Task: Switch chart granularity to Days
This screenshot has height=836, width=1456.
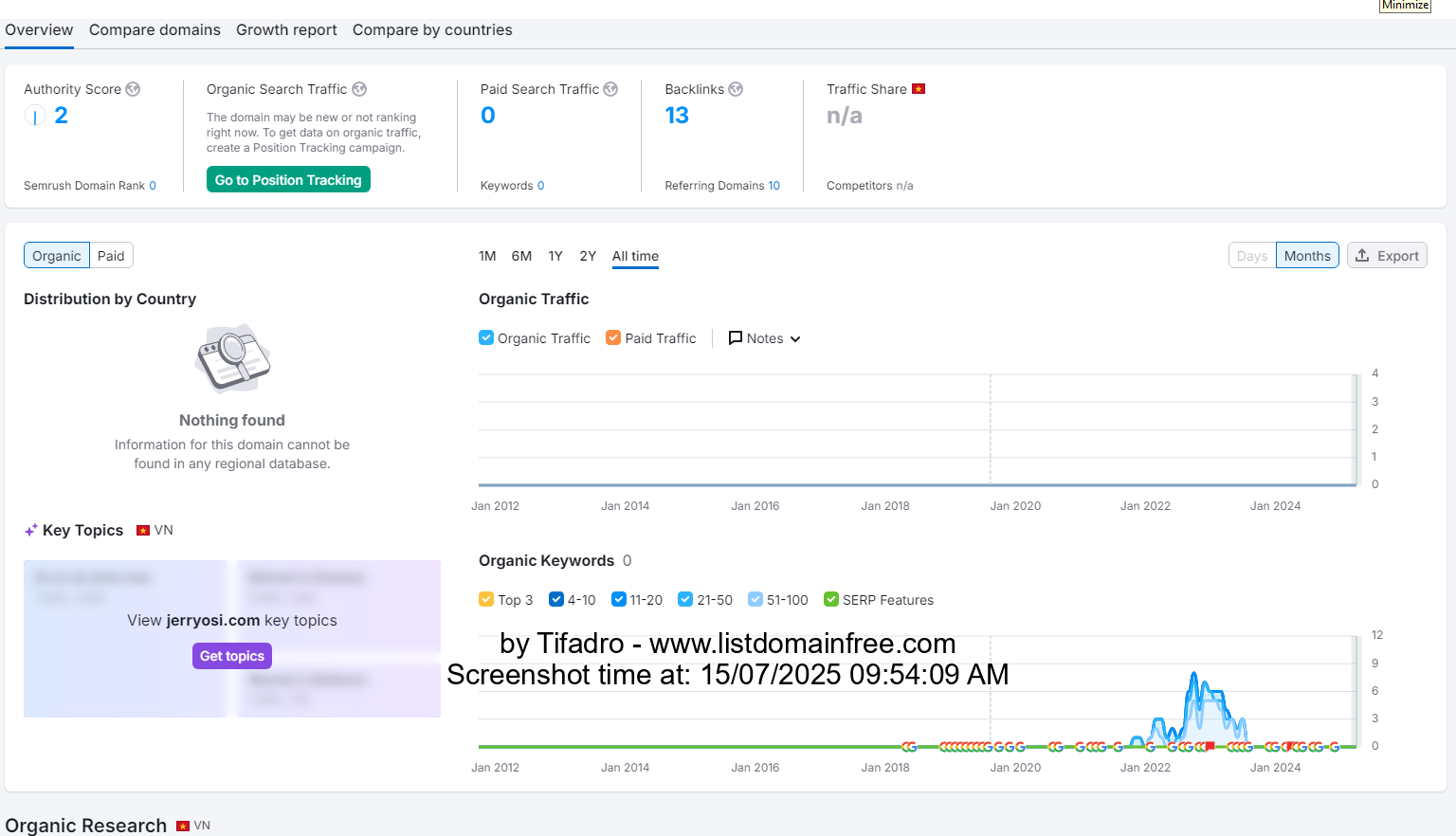Action: point(1252,256)
